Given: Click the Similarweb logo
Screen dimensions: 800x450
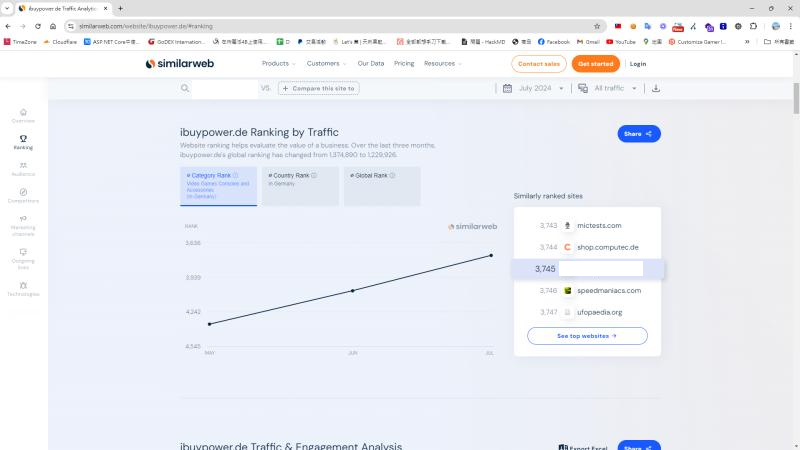Looking at the screenshot, I should [x=179, y=63].
